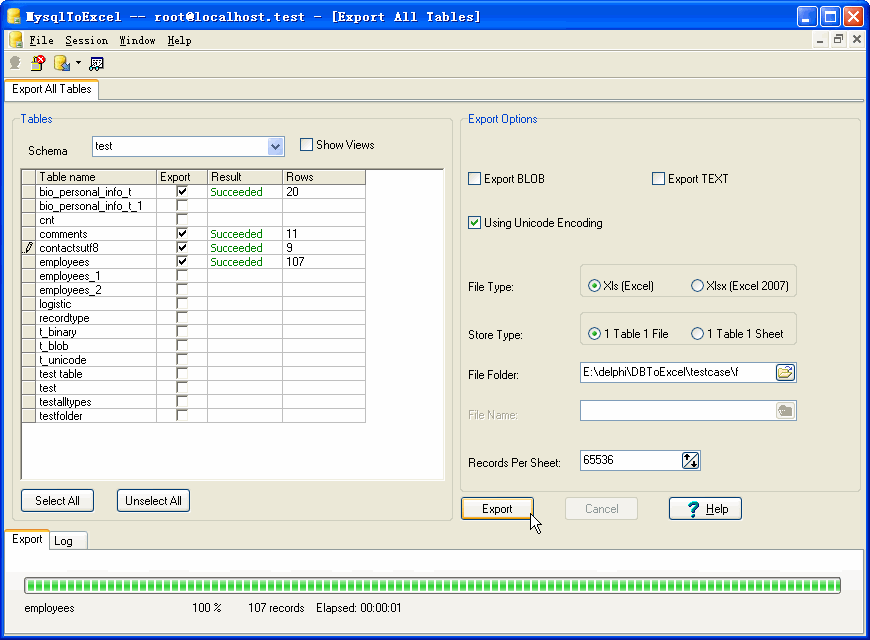The width and height of the screenshot is (870, 640).
Task: Expand the Schema dropdown
Action: [276, 147]
